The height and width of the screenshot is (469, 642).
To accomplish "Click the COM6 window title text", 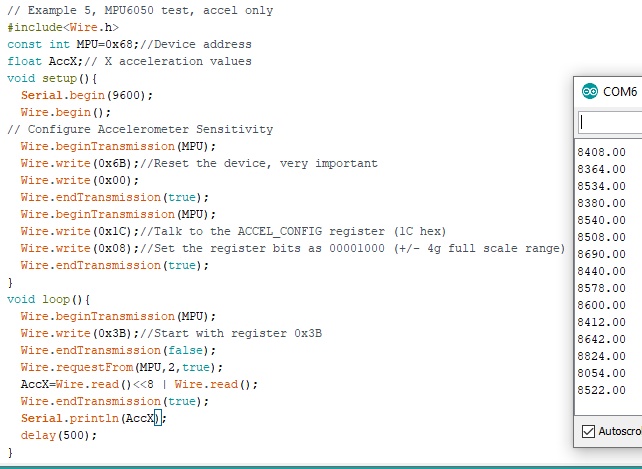I will pos(619,92).
